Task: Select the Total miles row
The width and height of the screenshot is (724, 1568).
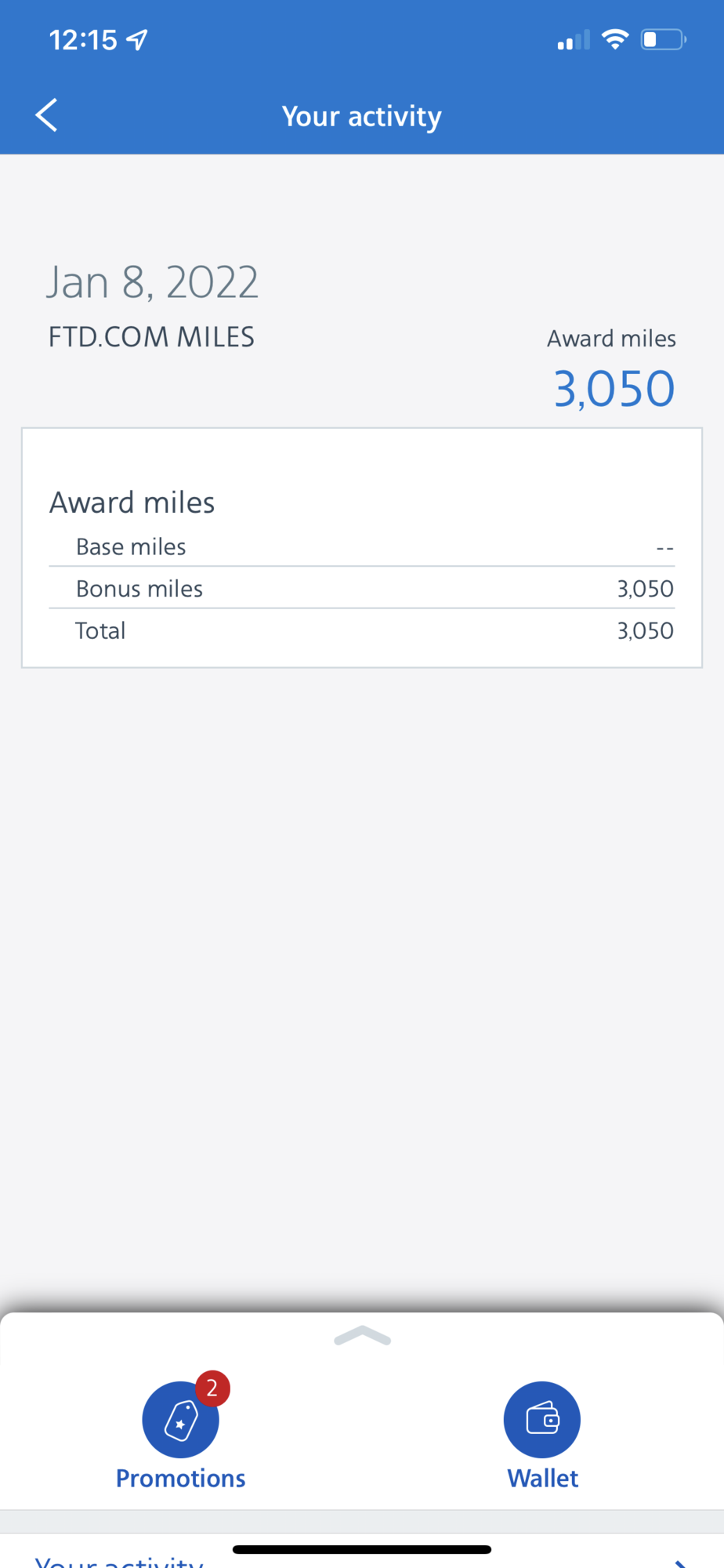Action: 362,630
